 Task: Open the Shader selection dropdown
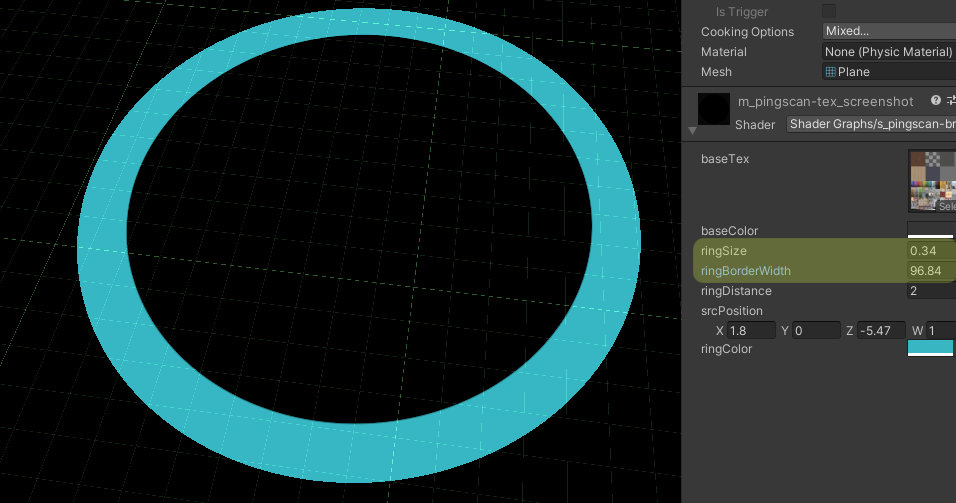click(x=870, y=125)
